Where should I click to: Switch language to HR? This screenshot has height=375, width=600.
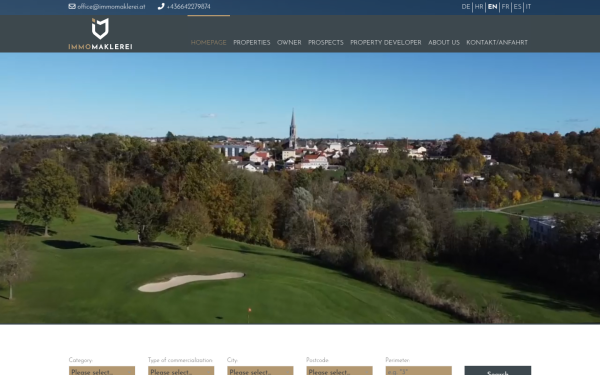pos(479,7)
